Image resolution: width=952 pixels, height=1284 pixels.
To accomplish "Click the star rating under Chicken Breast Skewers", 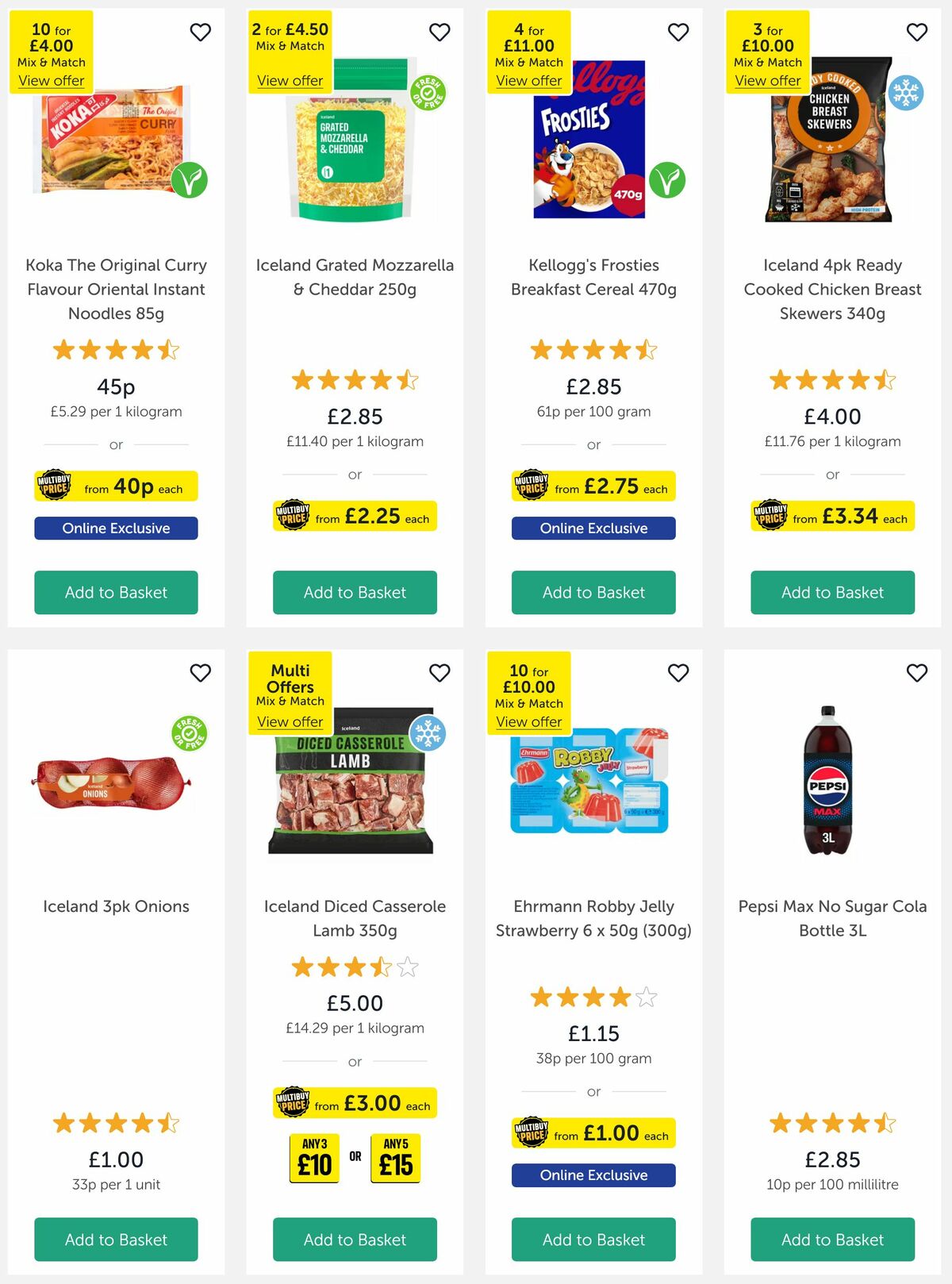I will 831,380.
